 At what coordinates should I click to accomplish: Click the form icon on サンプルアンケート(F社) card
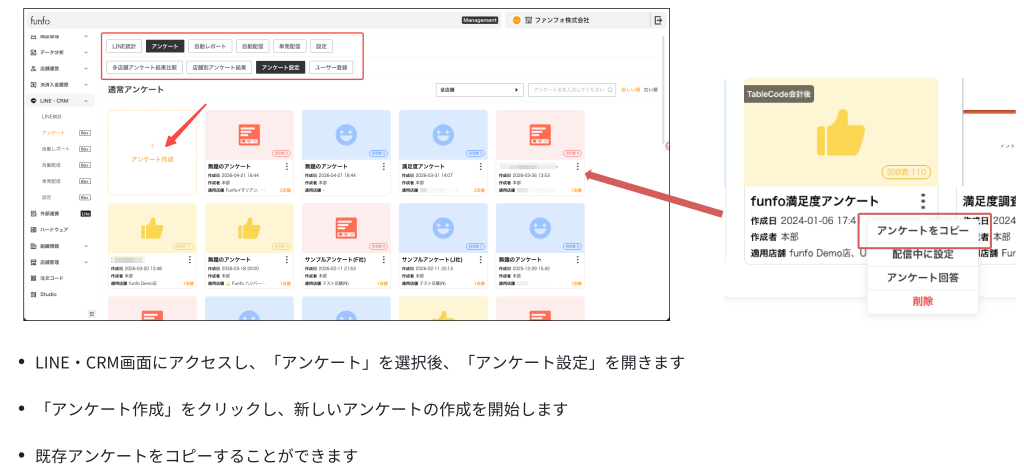click(346, 227)
